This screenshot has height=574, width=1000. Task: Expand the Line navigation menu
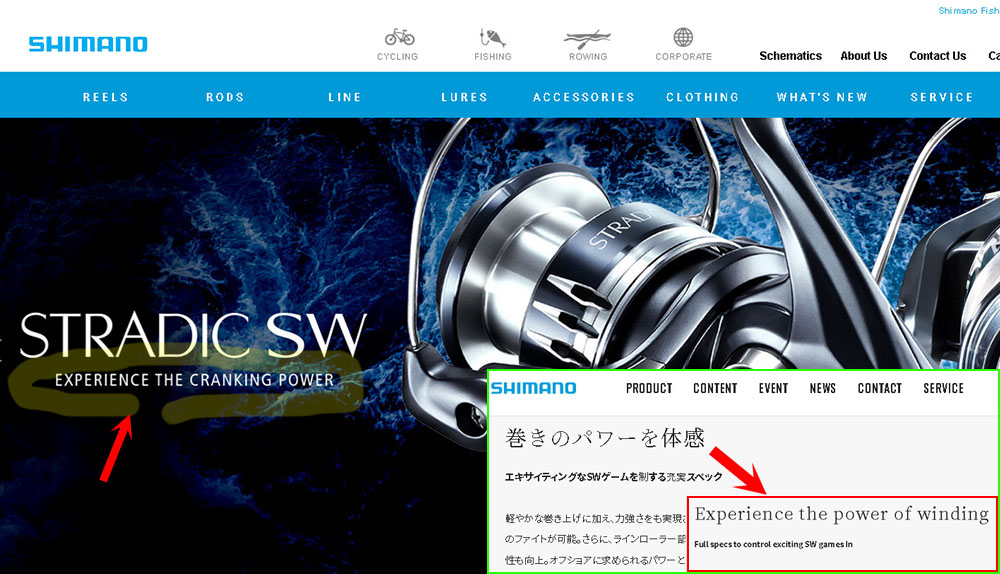(345, 97)
